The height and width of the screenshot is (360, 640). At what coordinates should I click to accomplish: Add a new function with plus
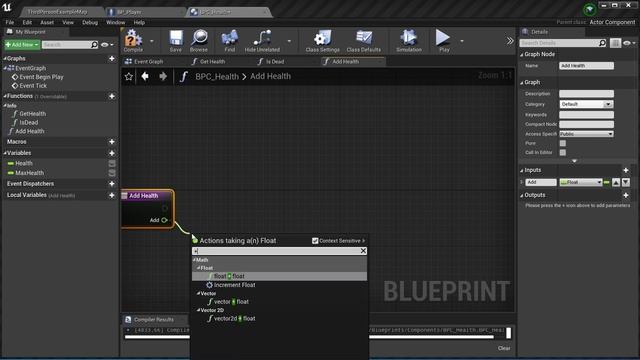(111, 96)
